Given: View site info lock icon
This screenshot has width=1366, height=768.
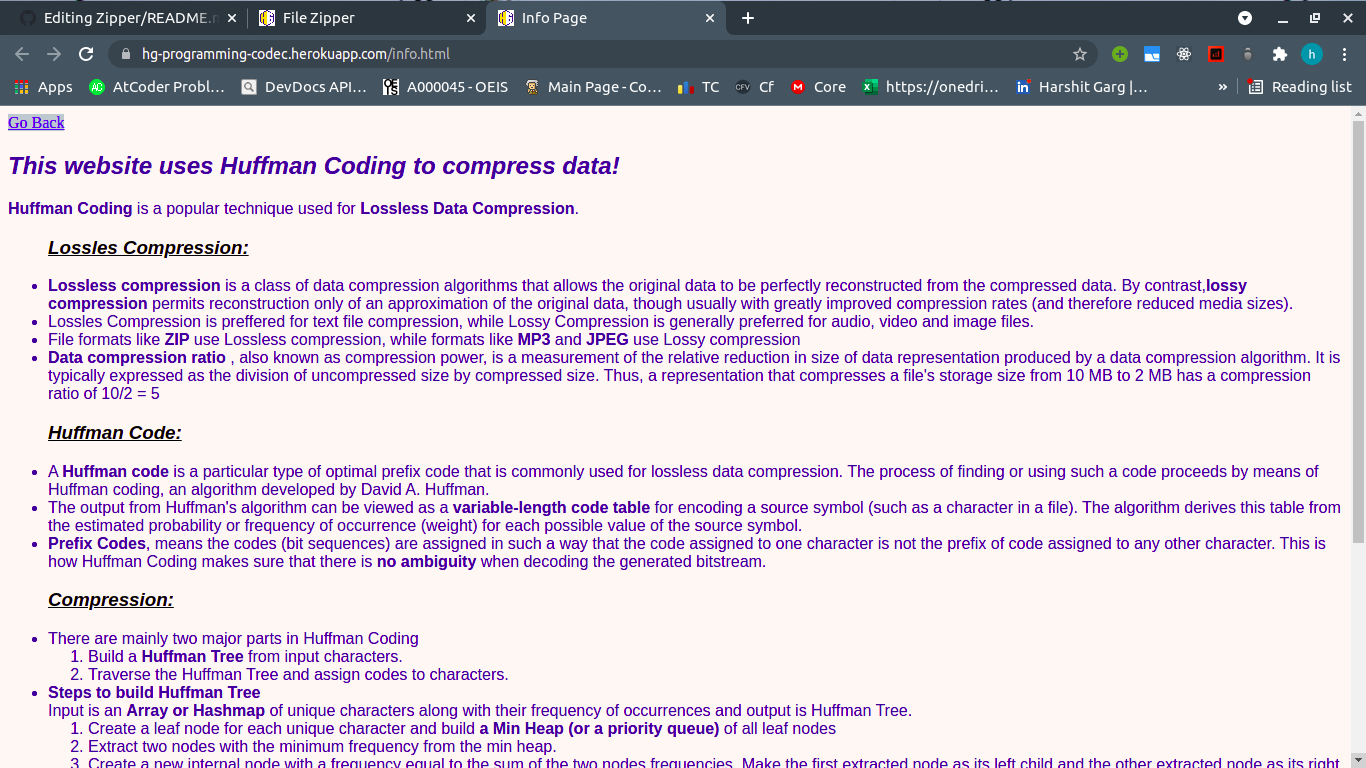Looking at the screenshot, I should 126,54.
